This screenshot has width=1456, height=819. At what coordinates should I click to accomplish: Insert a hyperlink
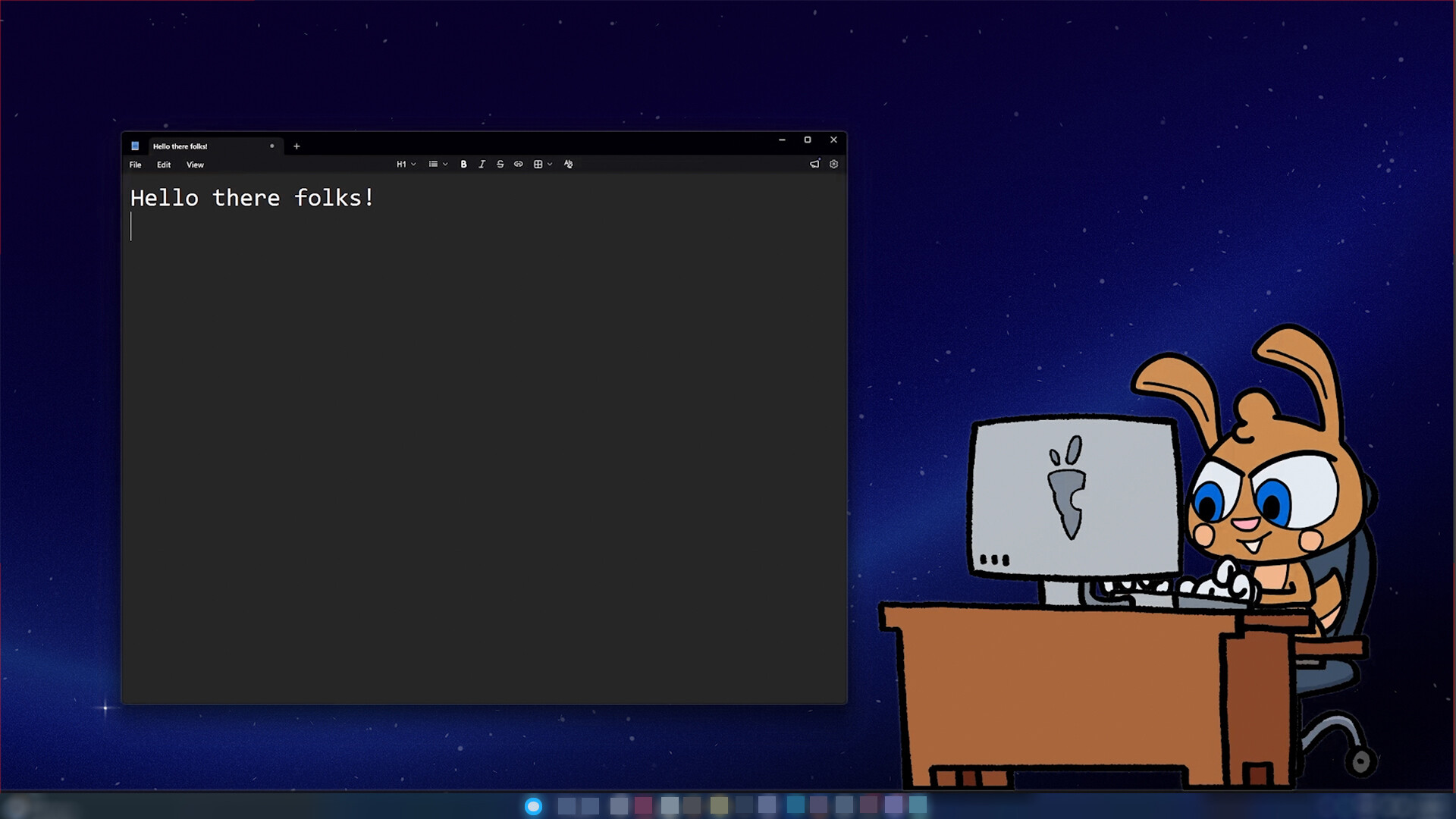(518, 164)
